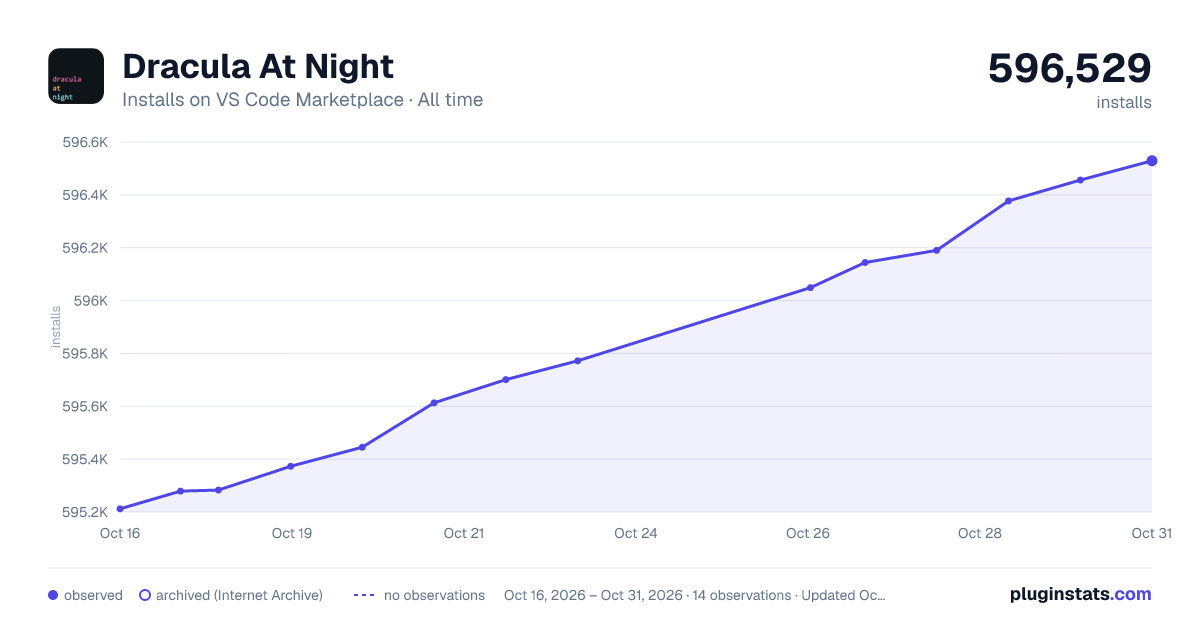
Task: Select the data point near 595.6K above Oct 21
Action: pyautogui.click(x=434, y=403)
